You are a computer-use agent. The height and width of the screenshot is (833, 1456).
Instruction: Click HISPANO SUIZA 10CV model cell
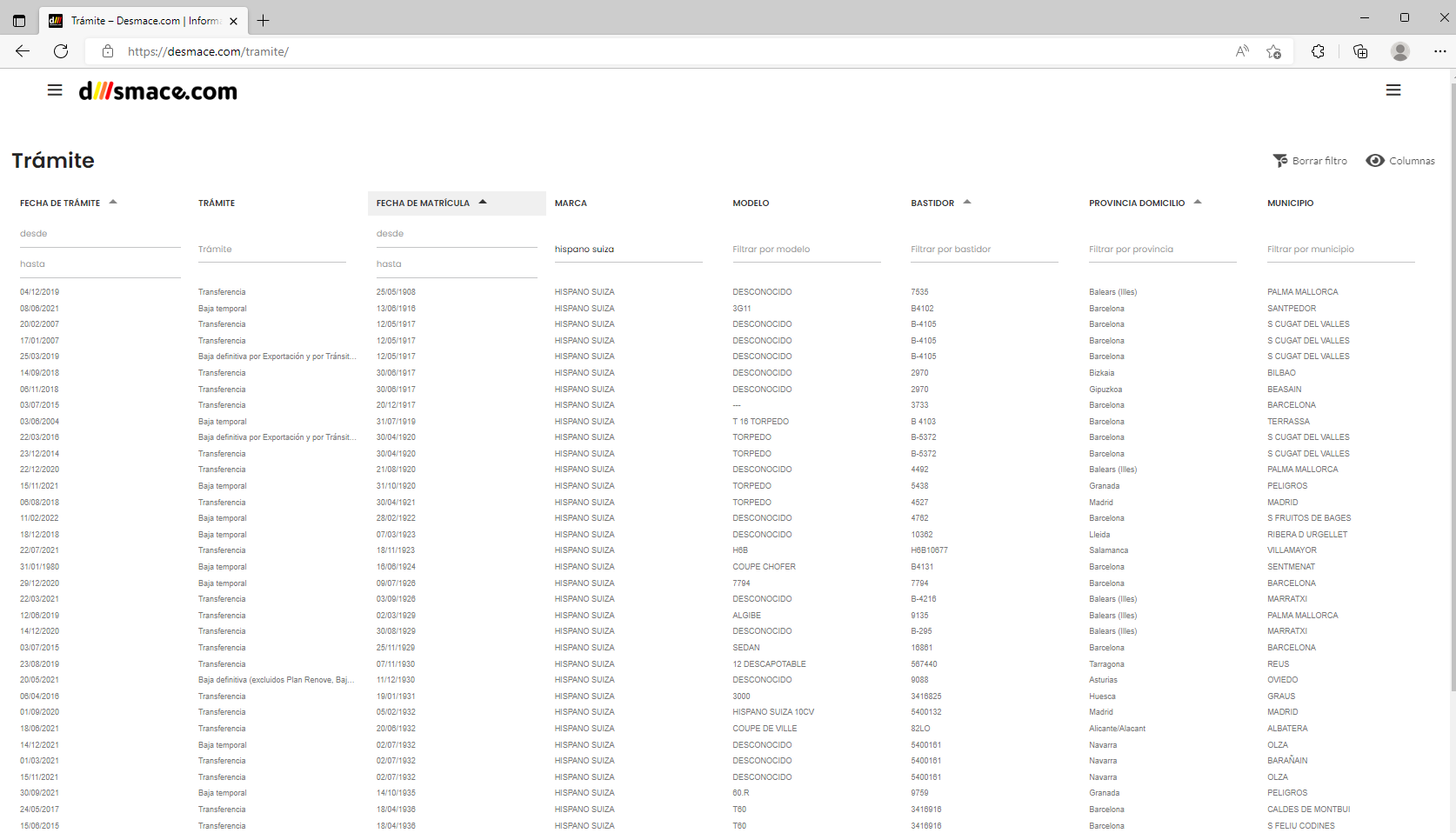[x=773, y=712]
